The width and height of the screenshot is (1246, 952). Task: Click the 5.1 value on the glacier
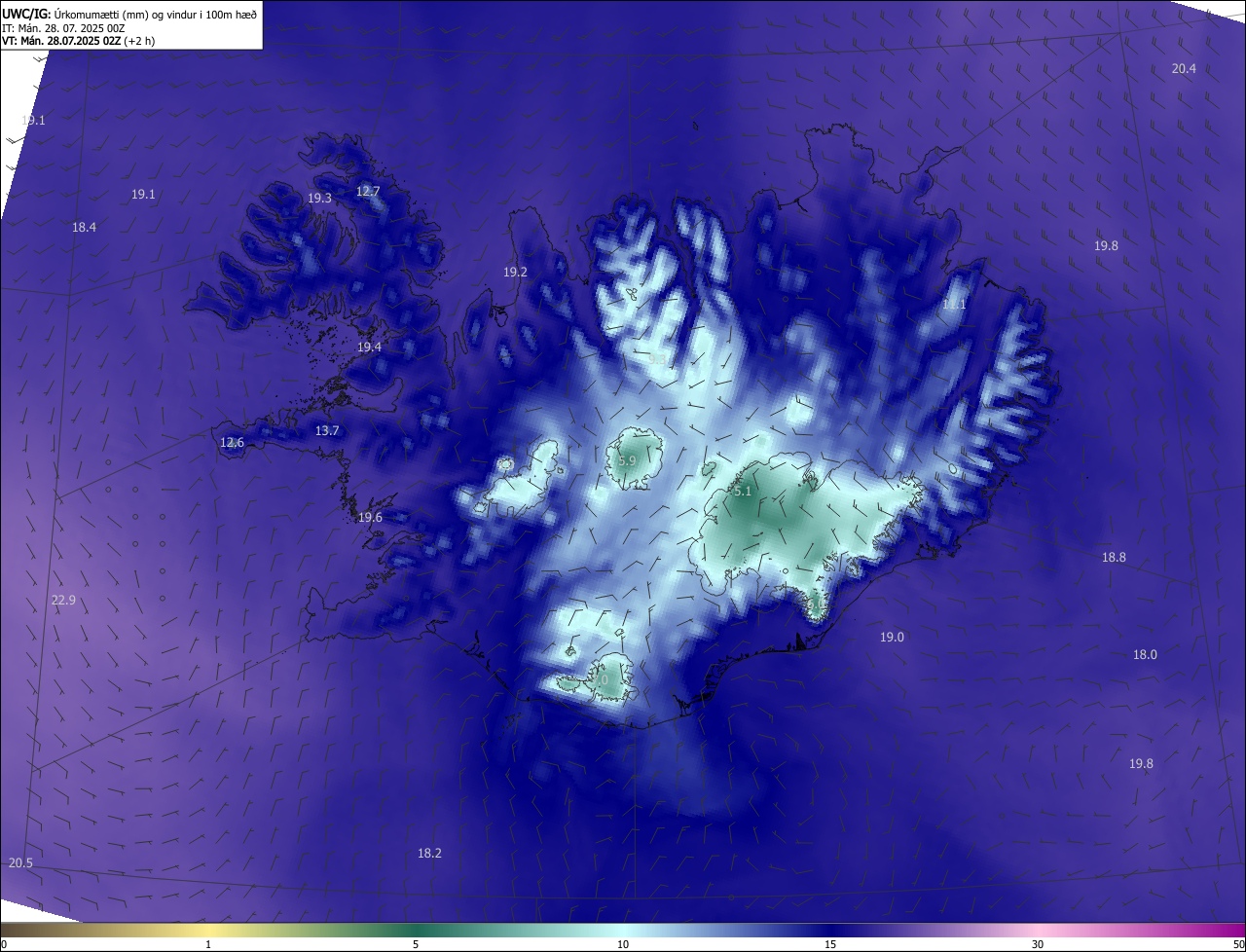pyautogui.click(x=743, y=492)
